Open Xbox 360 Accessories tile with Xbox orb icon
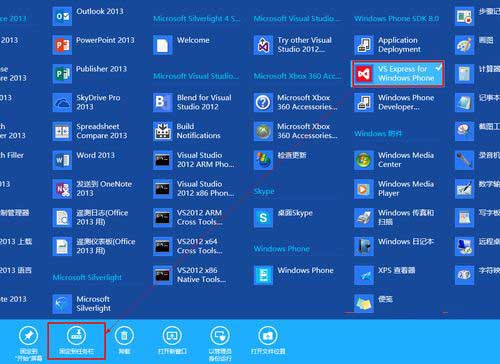The image size is (500, 364). (296, 131)
